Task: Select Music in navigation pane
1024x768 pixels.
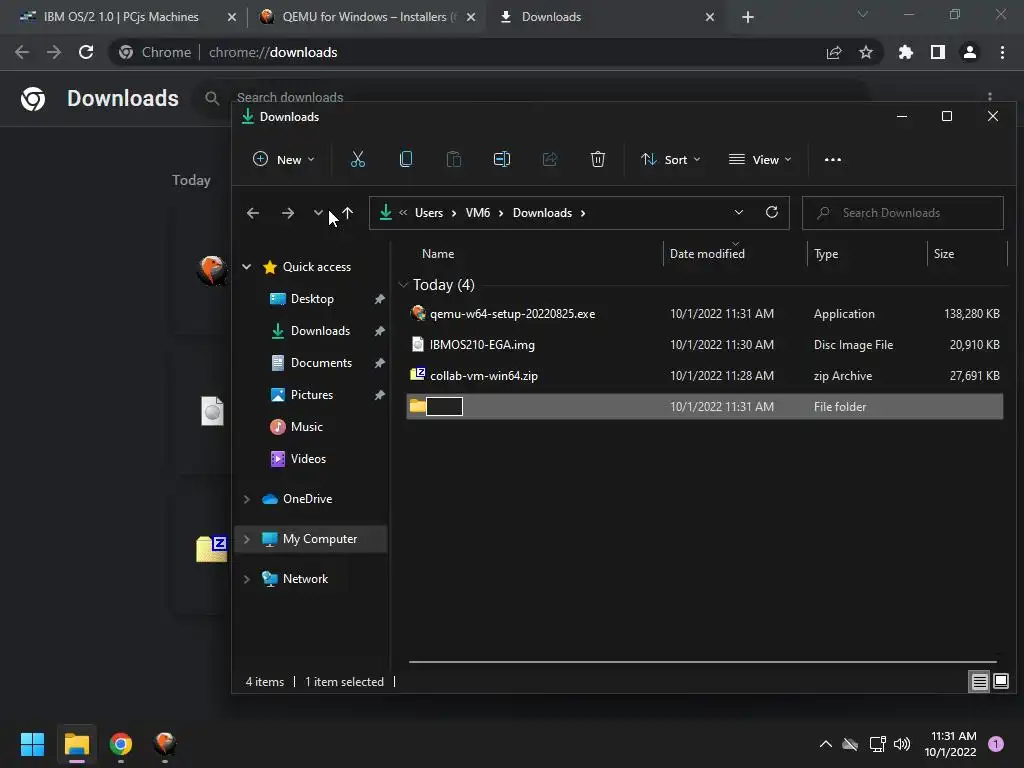Action: 306,426
